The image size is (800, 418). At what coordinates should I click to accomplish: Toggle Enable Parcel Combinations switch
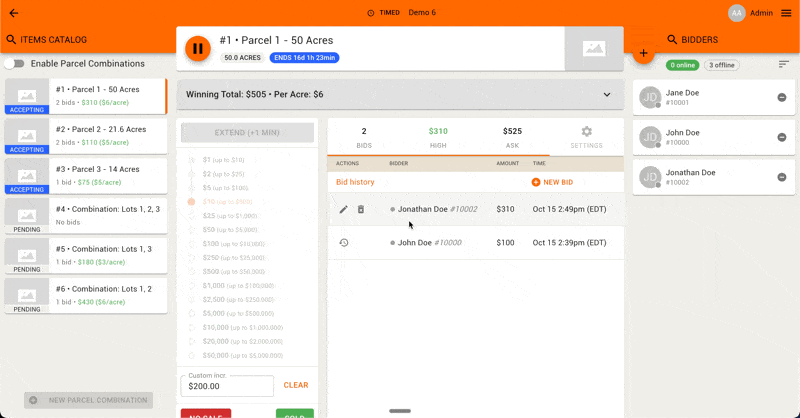(15, 63)
